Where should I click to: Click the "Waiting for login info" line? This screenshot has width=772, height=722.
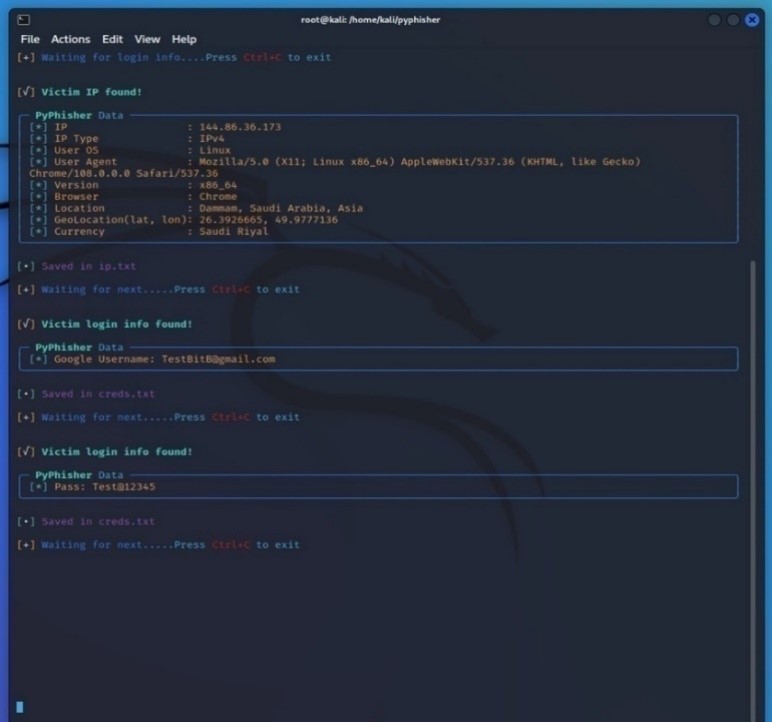[175, 57]
